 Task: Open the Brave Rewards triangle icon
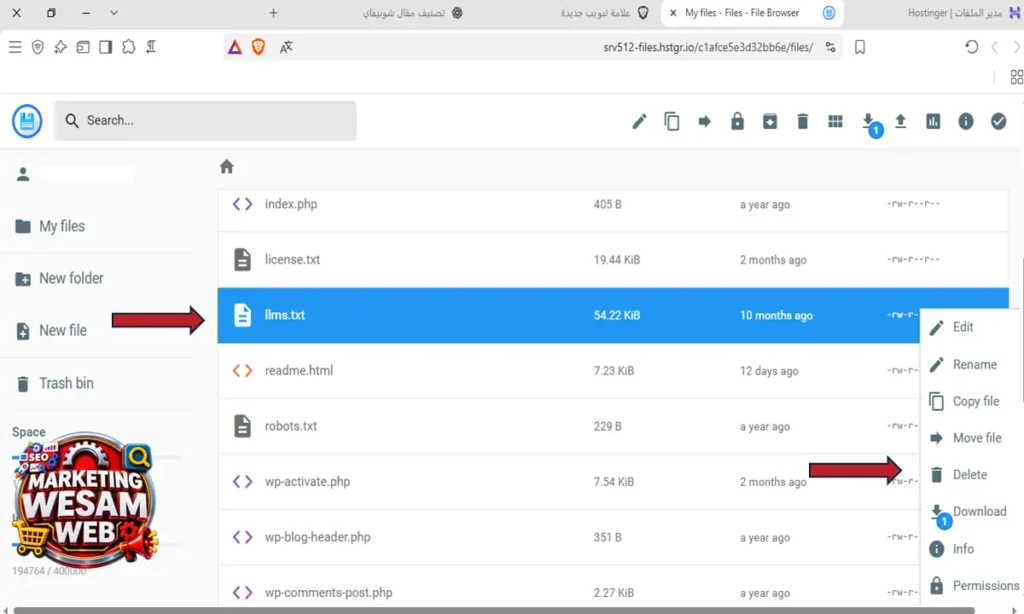(x=235, y=47)
